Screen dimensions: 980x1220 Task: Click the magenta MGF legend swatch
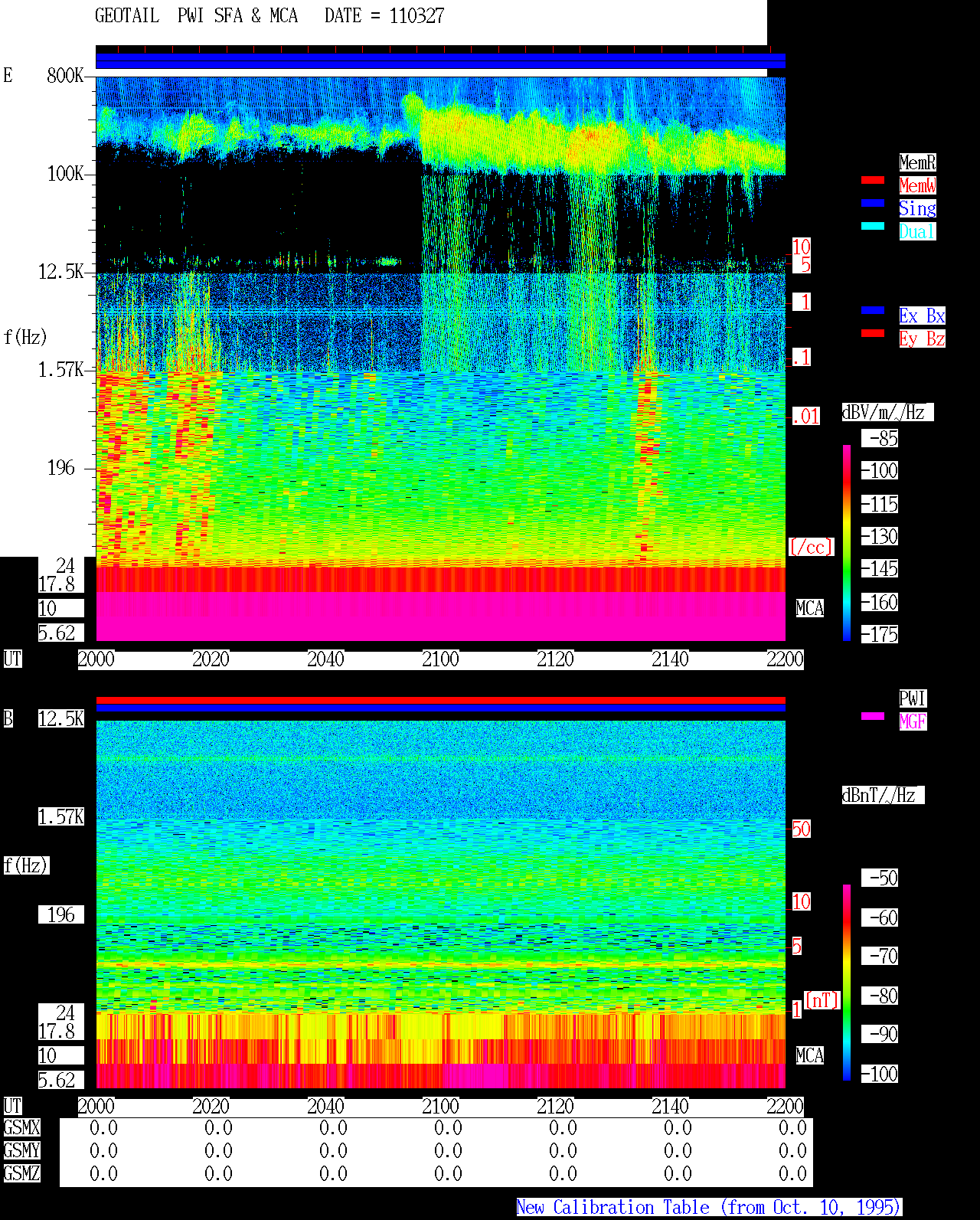pyautogui.click(x=873, y=716)
